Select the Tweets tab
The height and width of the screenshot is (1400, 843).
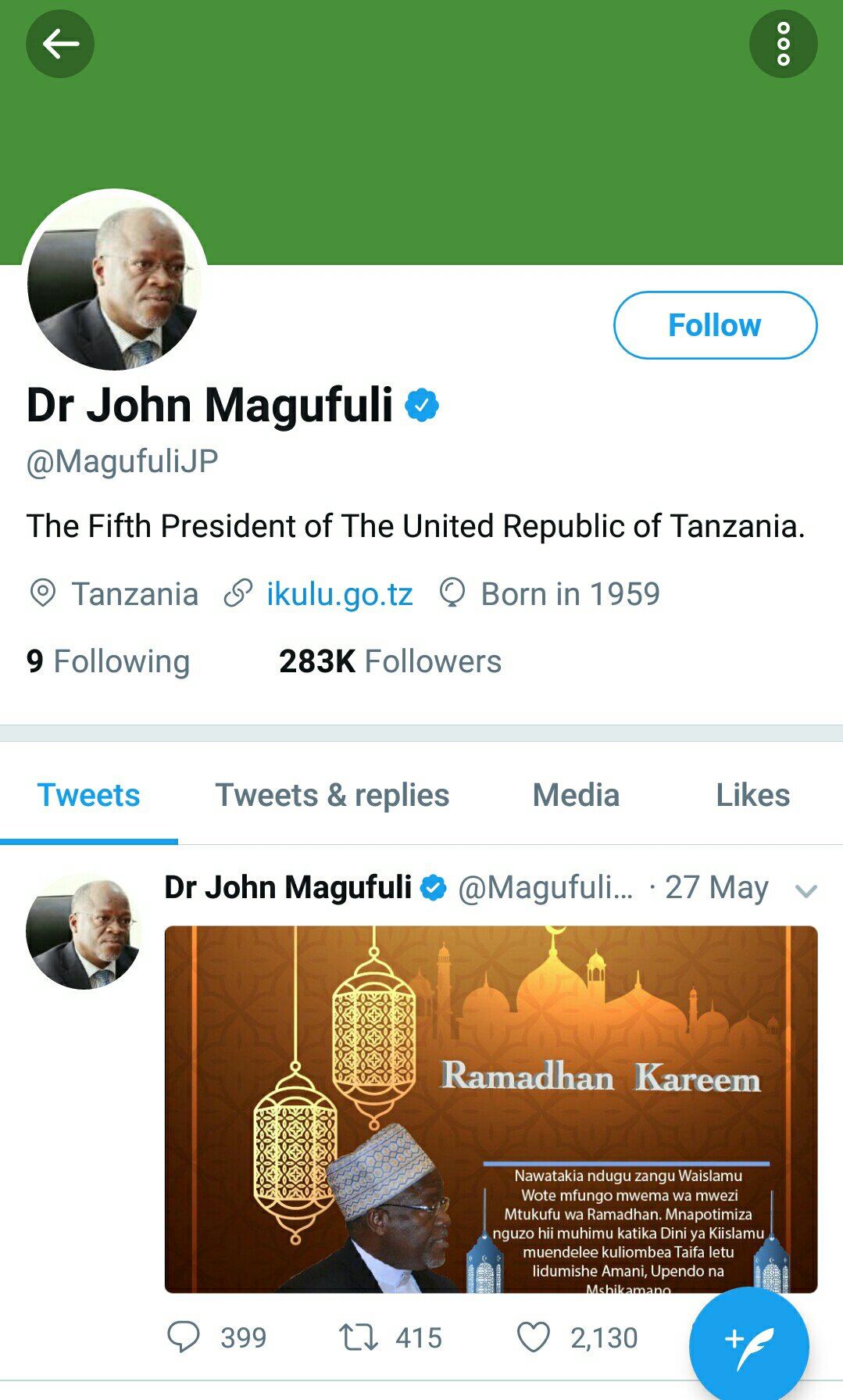pos(89,795)
